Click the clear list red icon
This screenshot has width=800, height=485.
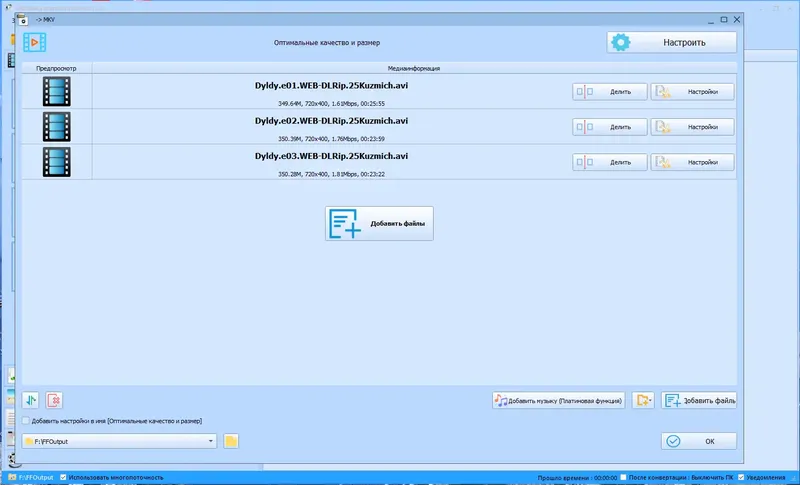[54, 400]
